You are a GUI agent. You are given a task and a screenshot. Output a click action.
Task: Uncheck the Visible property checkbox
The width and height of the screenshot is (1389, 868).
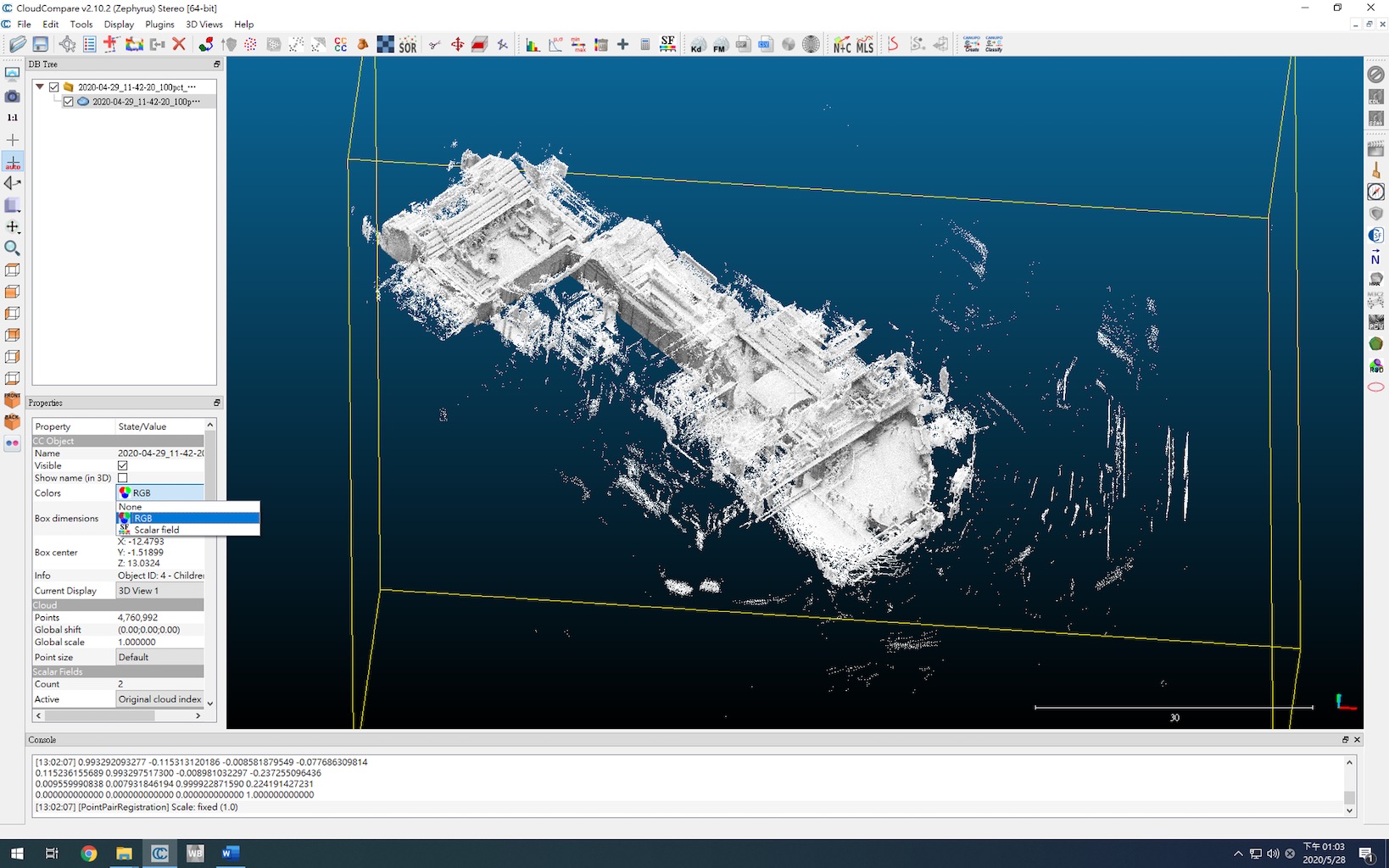(123, 465)
